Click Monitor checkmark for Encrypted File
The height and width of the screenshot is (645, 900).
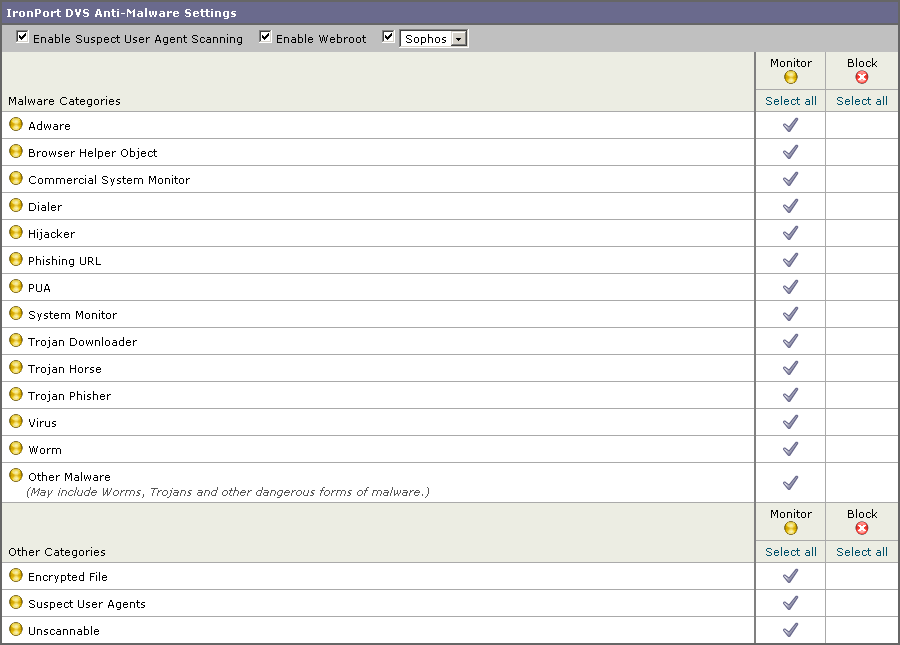coord(791,576)
